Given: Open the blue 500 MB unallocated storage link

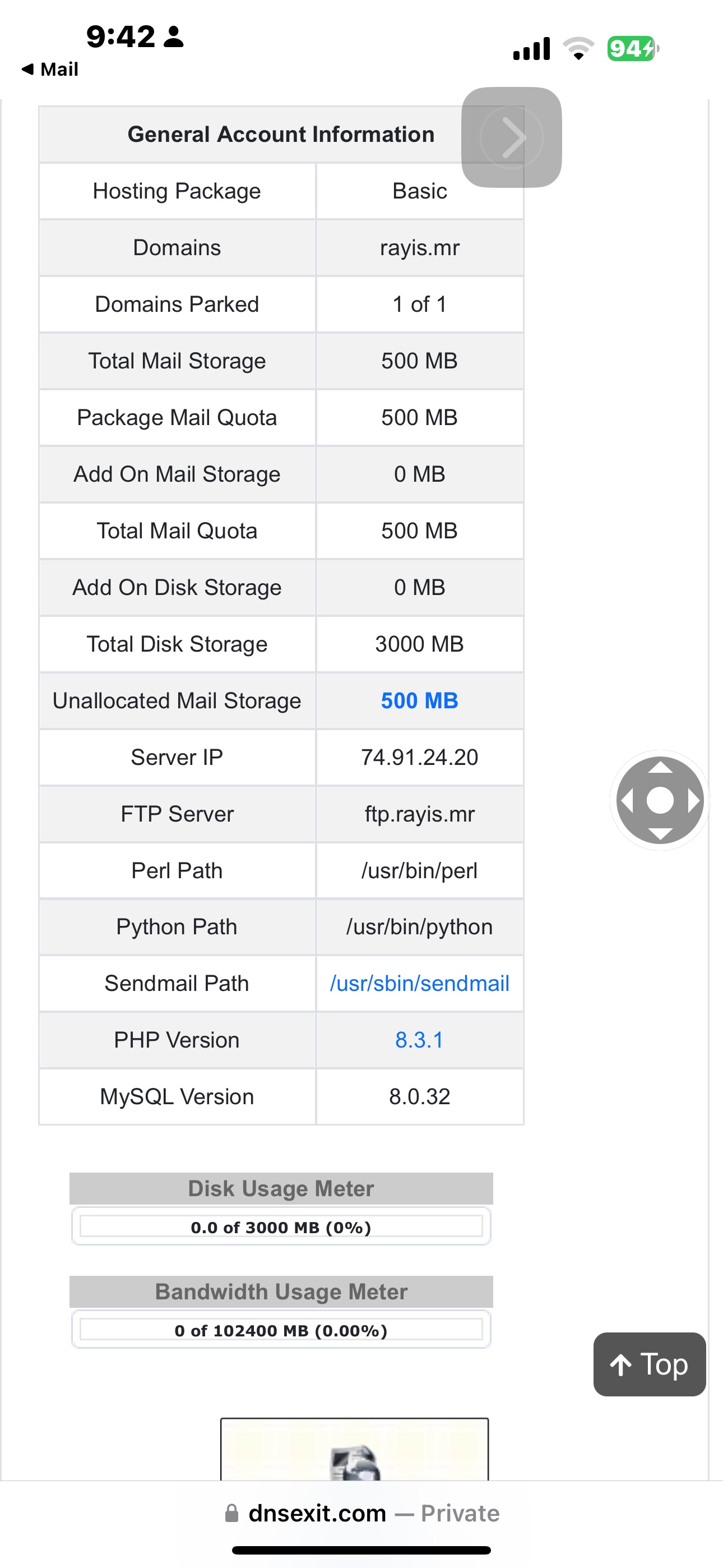Looking at the screenshot, I should tap(419, 700).
